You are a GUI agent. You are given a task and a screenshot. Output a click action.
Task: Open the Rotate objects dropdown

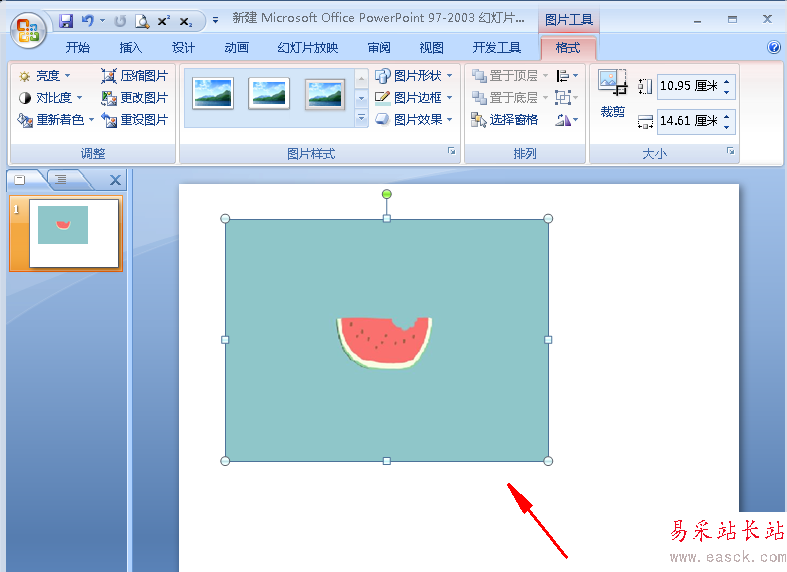567,120
